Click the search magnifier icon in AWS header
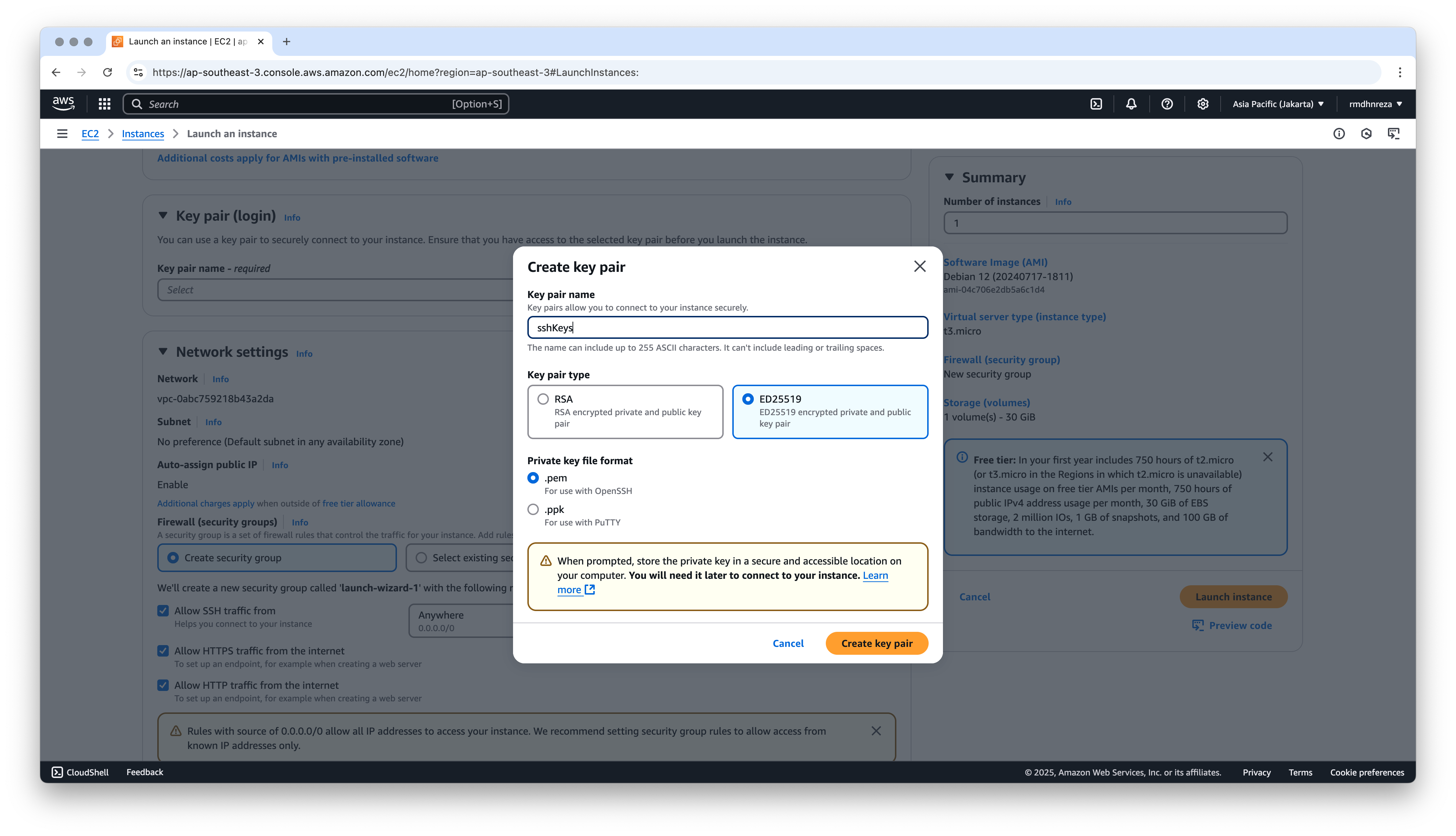The image size is (1456, 836). [136, 104]
